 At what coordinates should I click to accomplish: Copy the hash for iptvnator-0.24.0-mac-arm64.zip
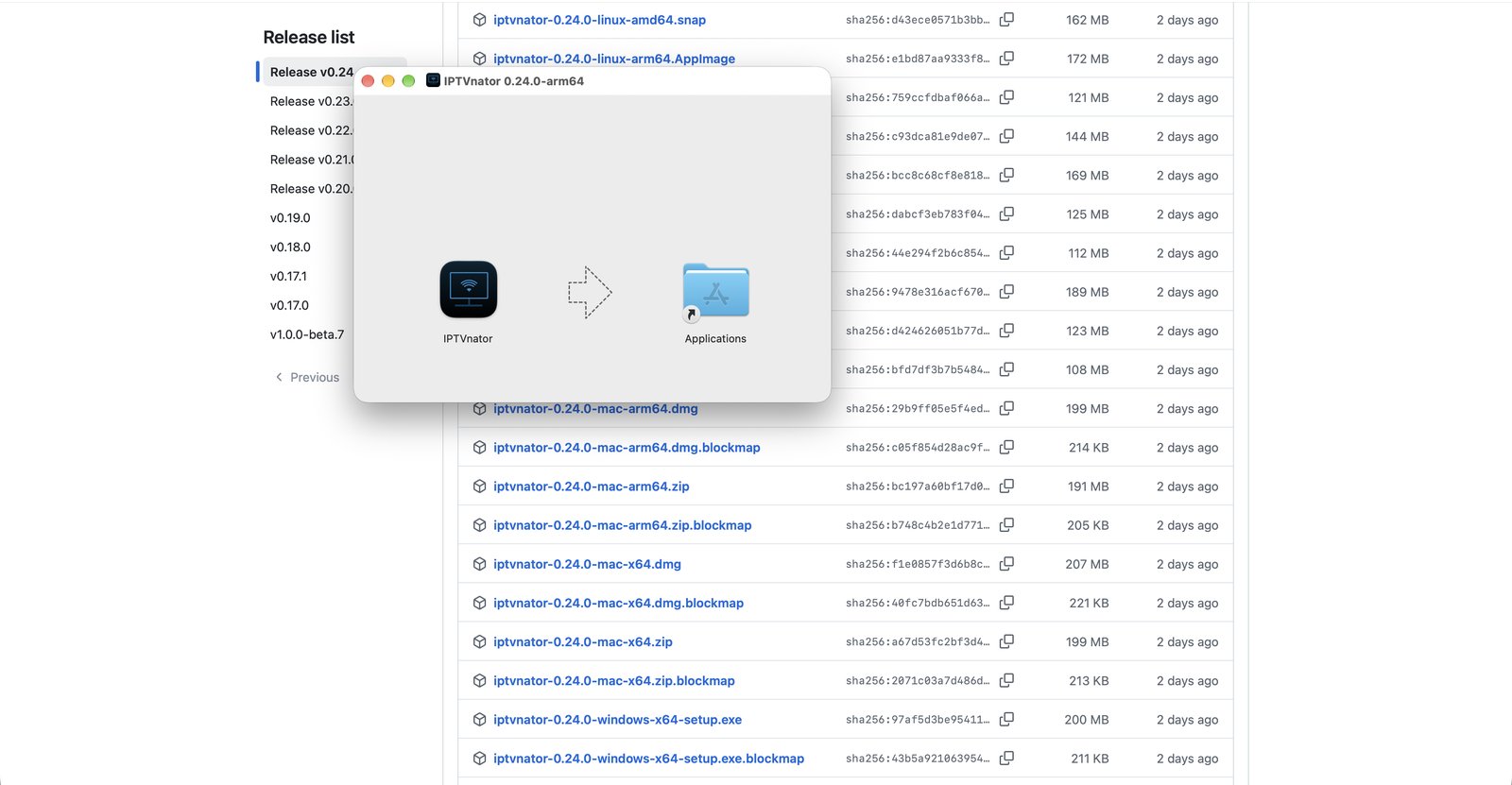point(1006,486)
